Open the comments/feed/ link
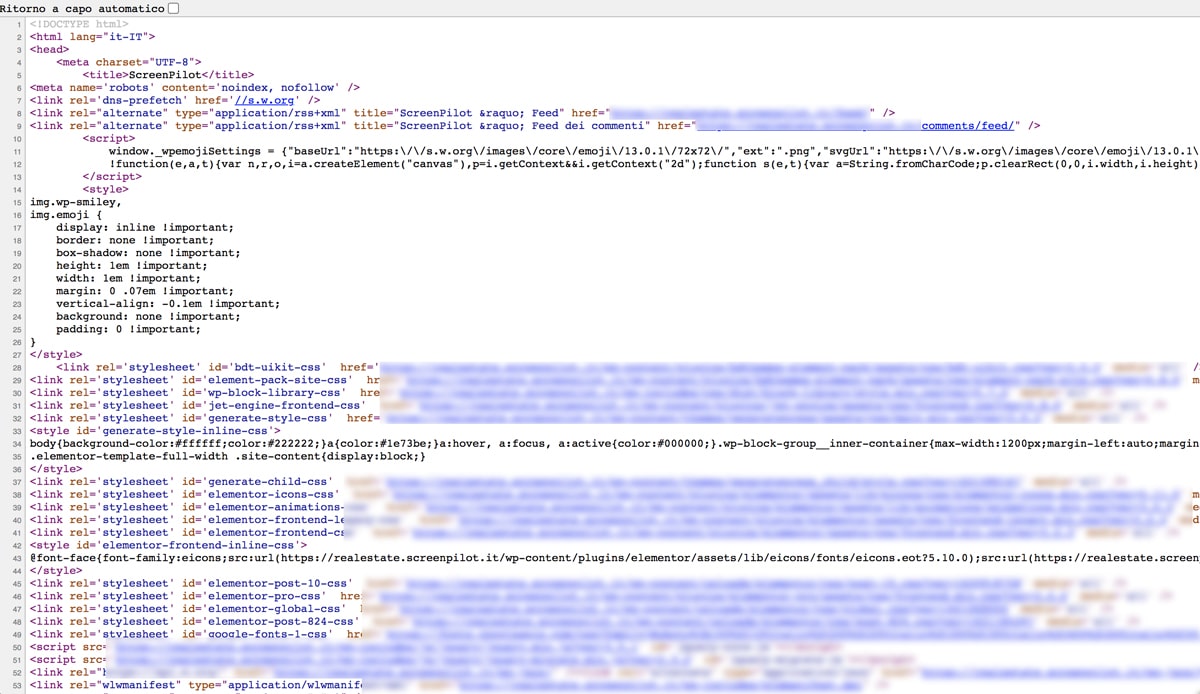Screen dimensions: 1200x694 click(970, 125)
